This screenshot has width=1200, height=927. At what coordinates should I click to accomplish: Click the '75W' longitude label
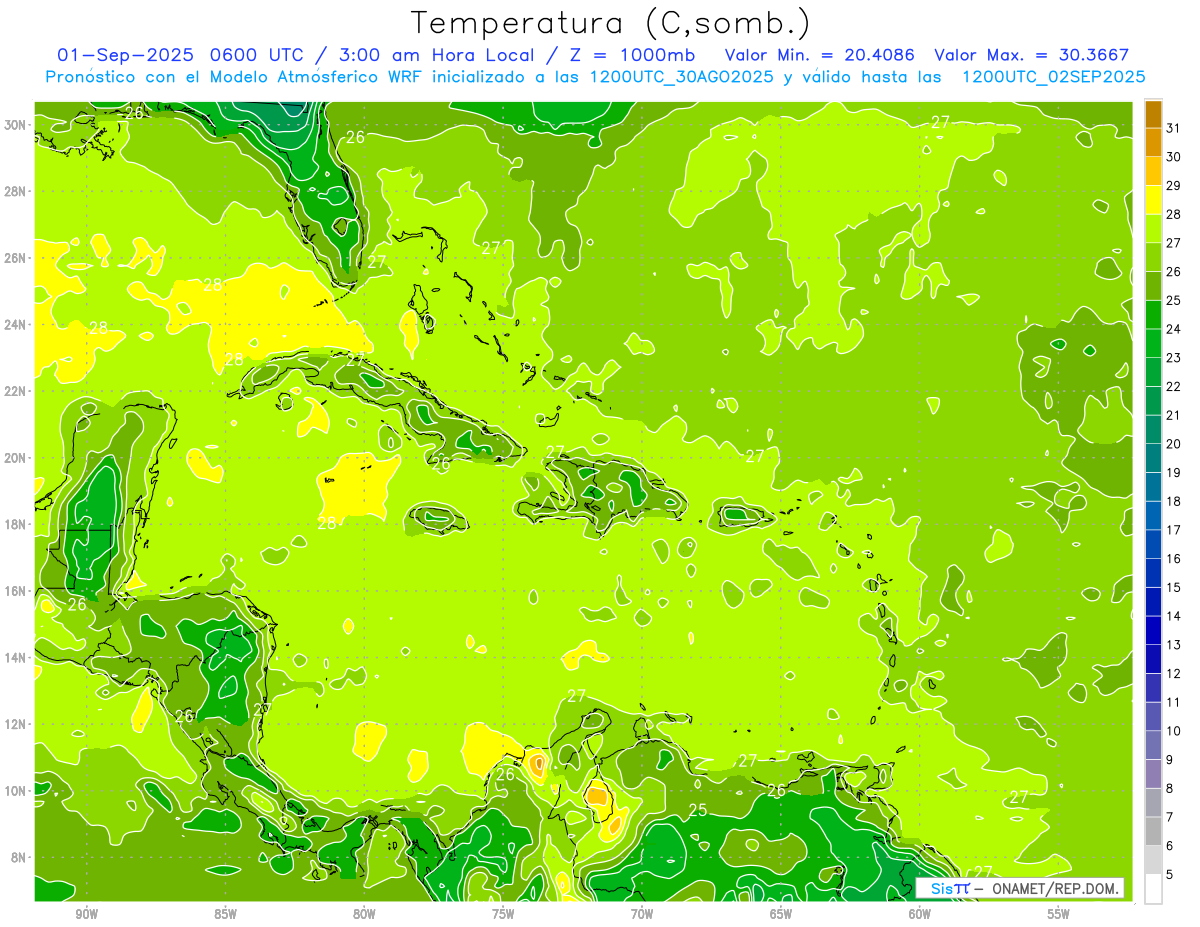[x=503, y=914]
